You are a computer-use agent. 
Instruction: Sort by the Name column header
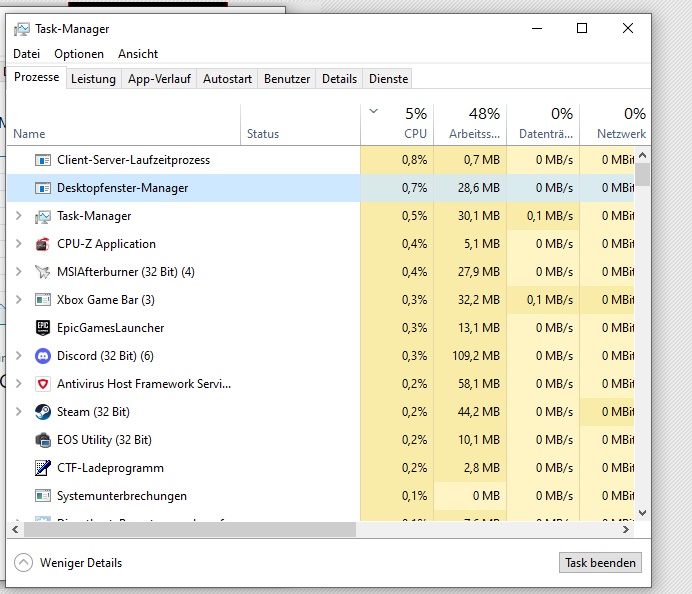click(x=124, y=125)
